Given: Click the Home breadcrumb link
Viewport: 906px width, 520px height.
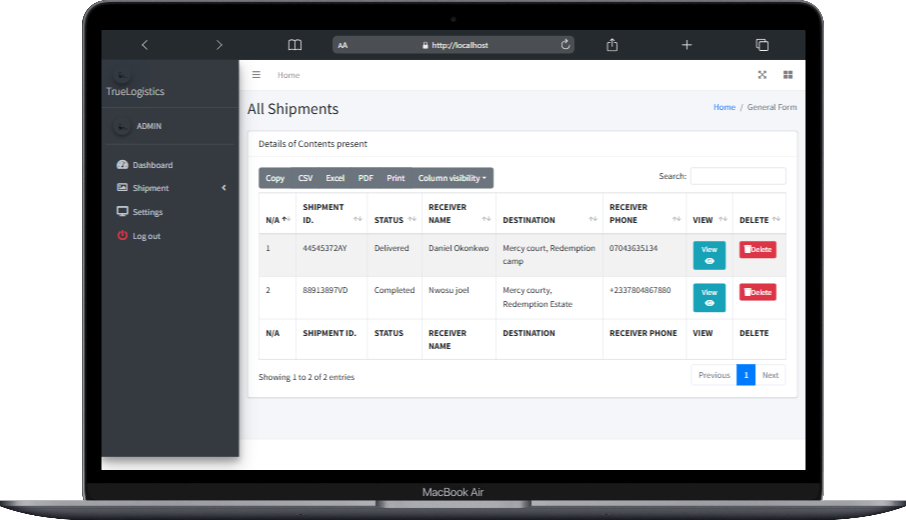Looking at the screenshot, I should pyautogui.click(x=724, y=107).
